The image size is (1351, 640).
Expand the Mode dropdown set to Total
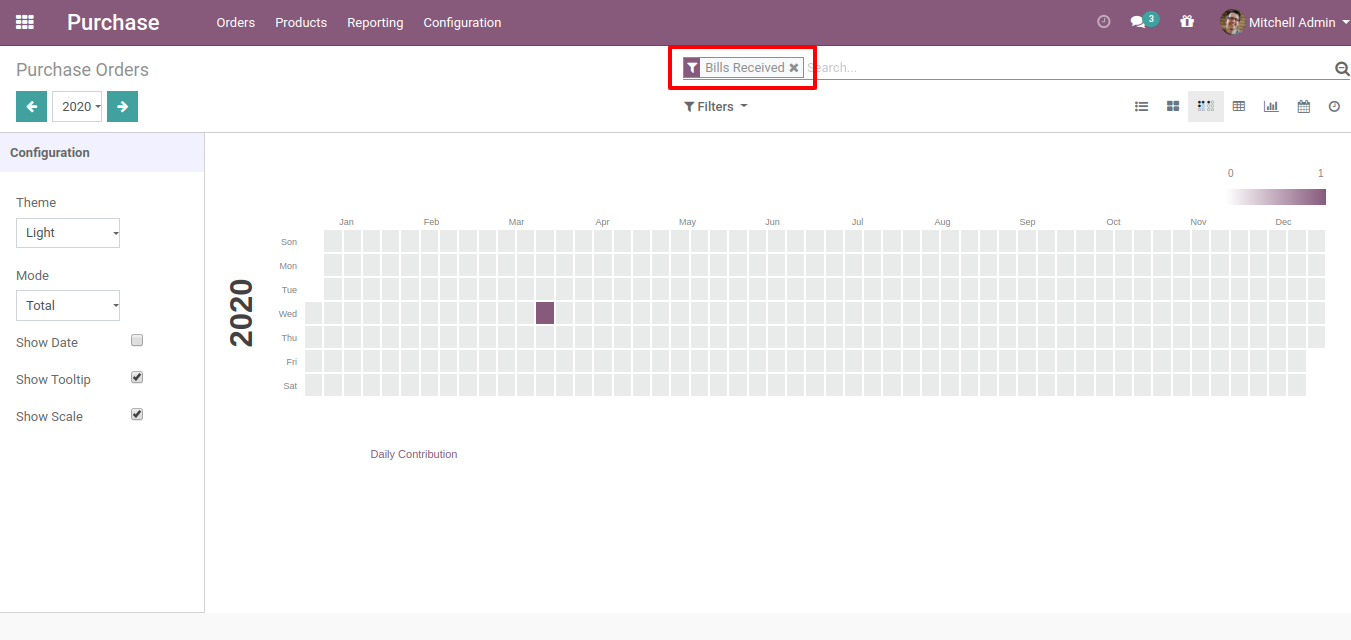coord(68,306)
